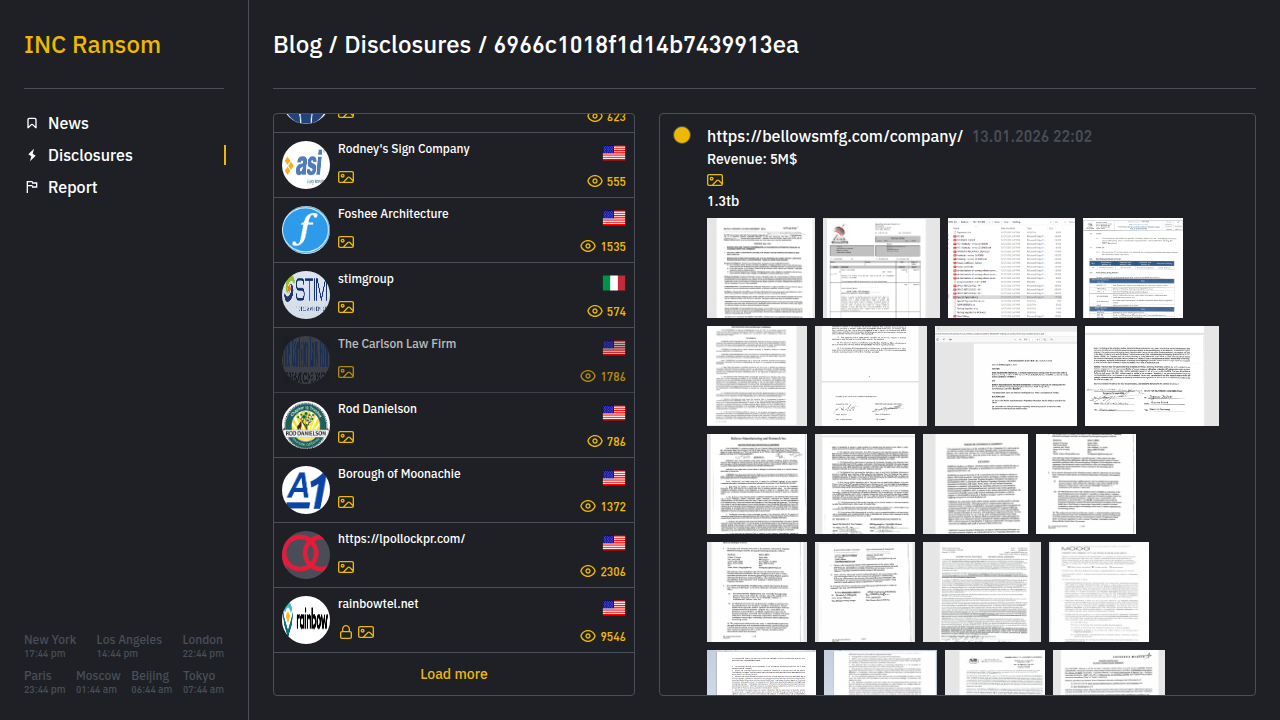Click the Foshee Architecture blue F logo
Image resolution: width=1280 pixels, height=720 pixels.
pos(306,230)
